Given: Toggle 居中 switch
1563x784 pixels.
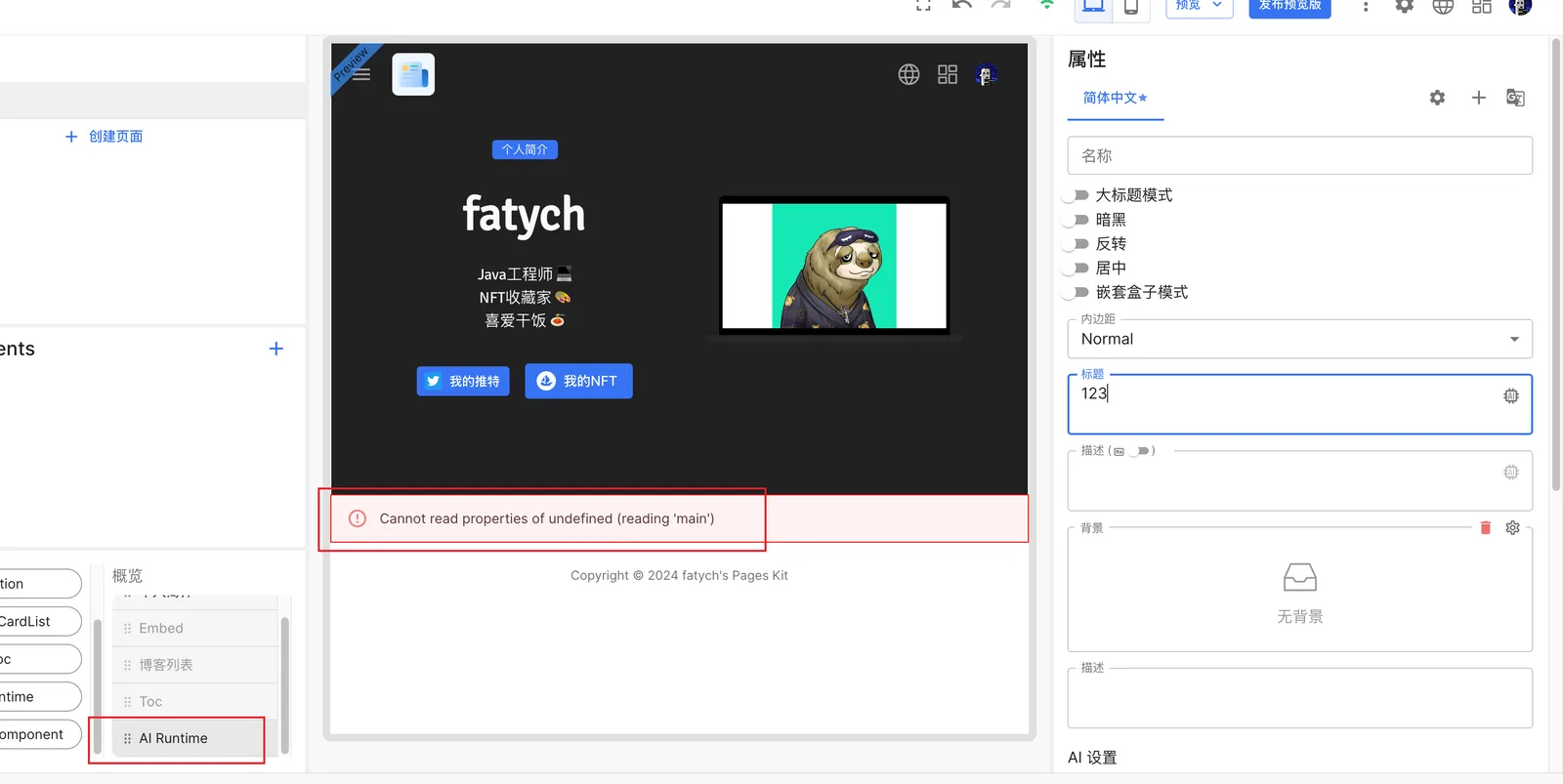Looking at the screenshot, I should point(1076,268).
